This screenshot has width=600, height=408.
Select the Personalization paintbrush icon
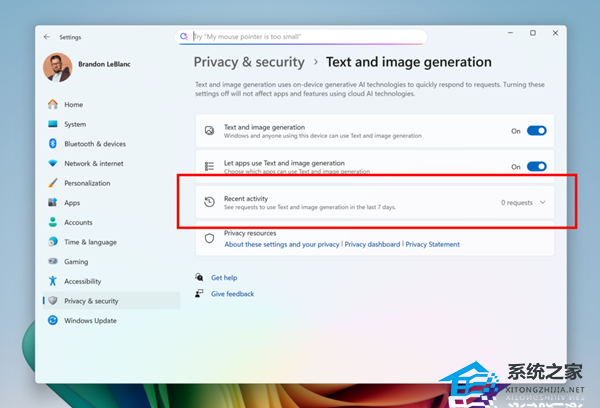(53, 183)
